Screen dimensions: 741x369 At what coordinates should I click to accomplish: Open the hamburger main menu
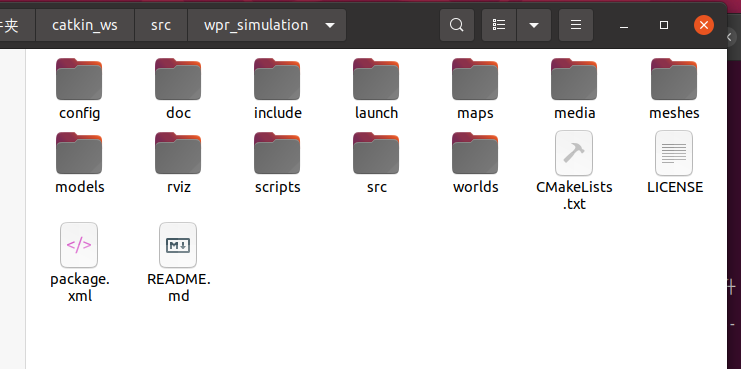(x=576, y=25)
